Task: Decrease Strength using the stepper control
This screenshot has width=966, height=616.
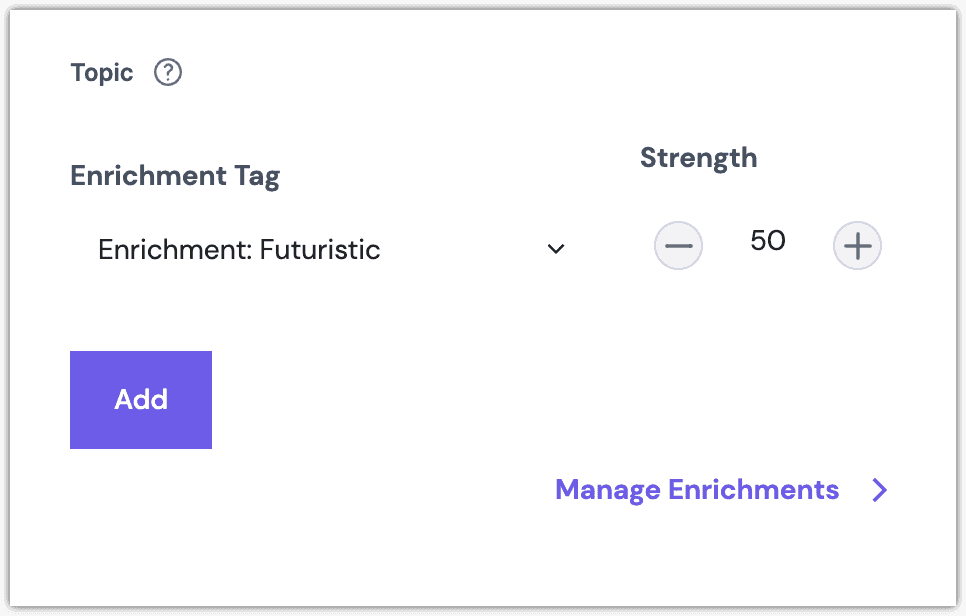Action: 678,245
